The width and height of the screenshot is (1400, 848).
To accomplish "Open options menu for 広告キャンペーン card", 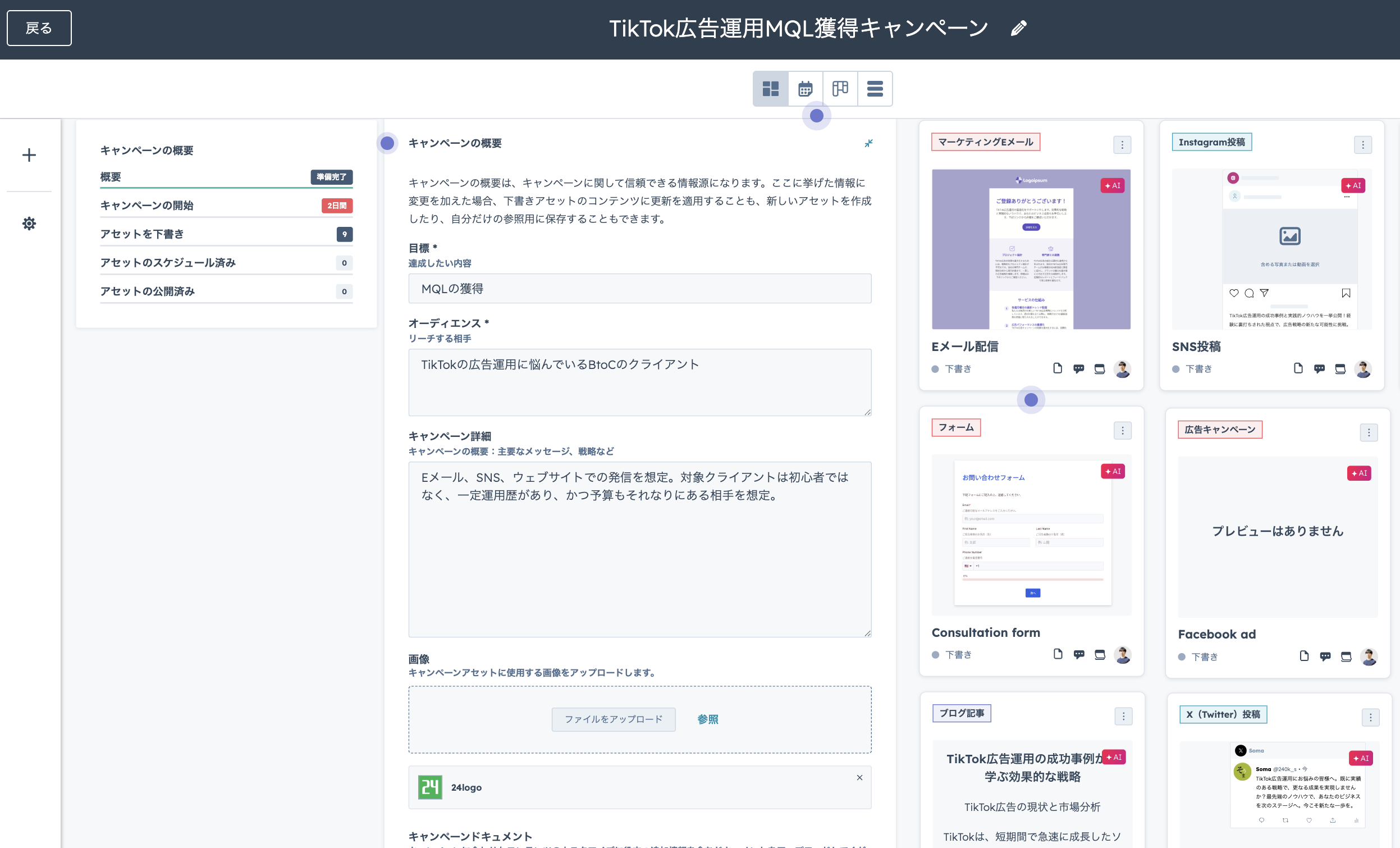I will pos(1369,432).
